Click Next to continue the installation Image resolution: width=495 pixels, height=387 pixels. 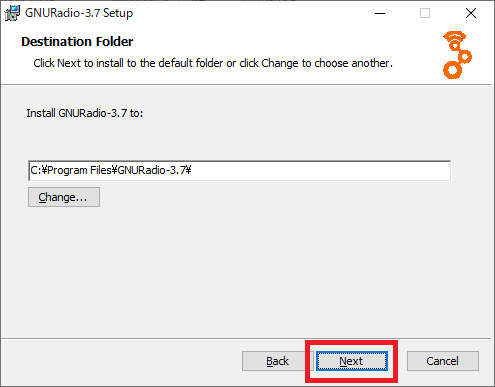[352, 361]
